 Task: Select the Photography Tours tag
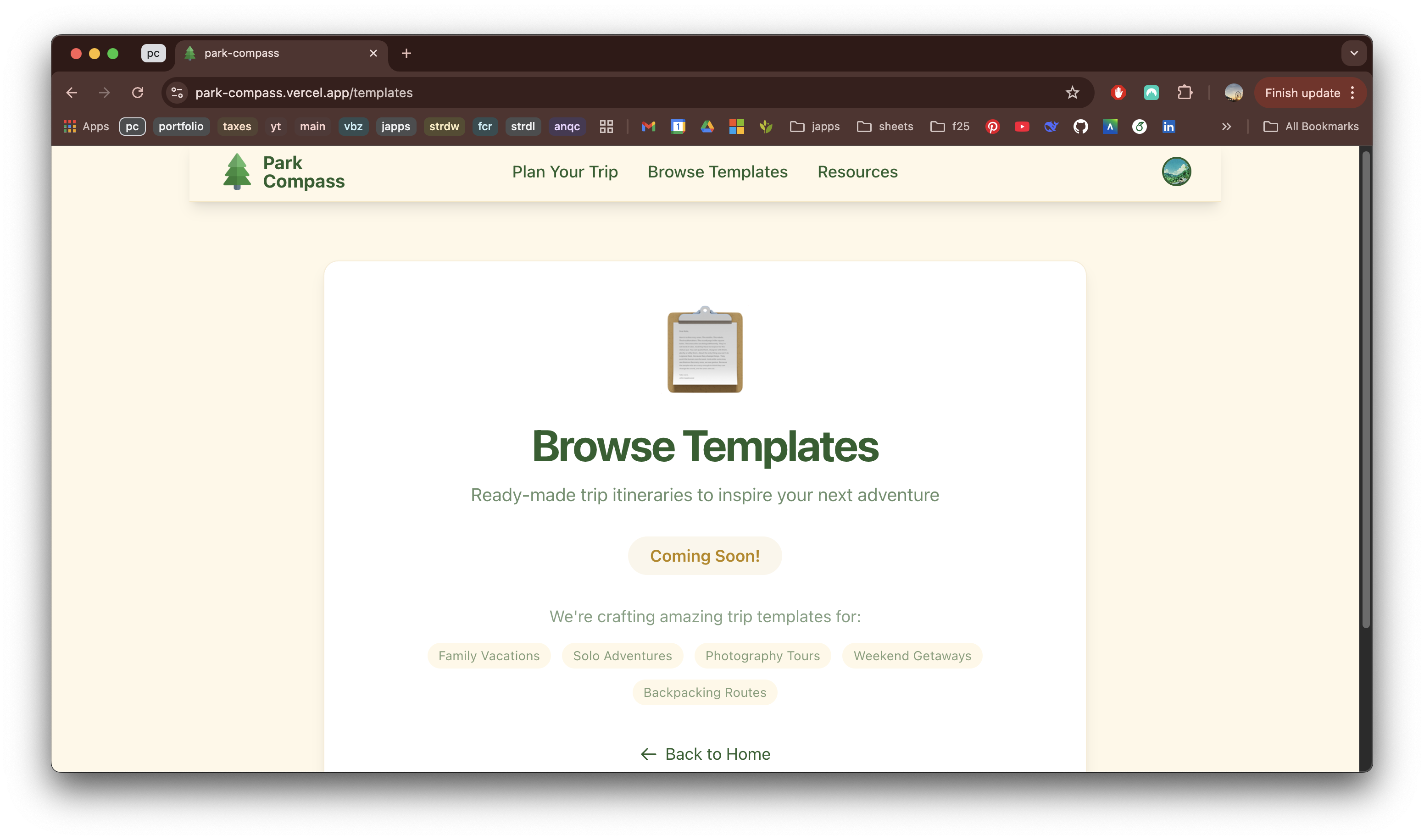pos(762,656)
